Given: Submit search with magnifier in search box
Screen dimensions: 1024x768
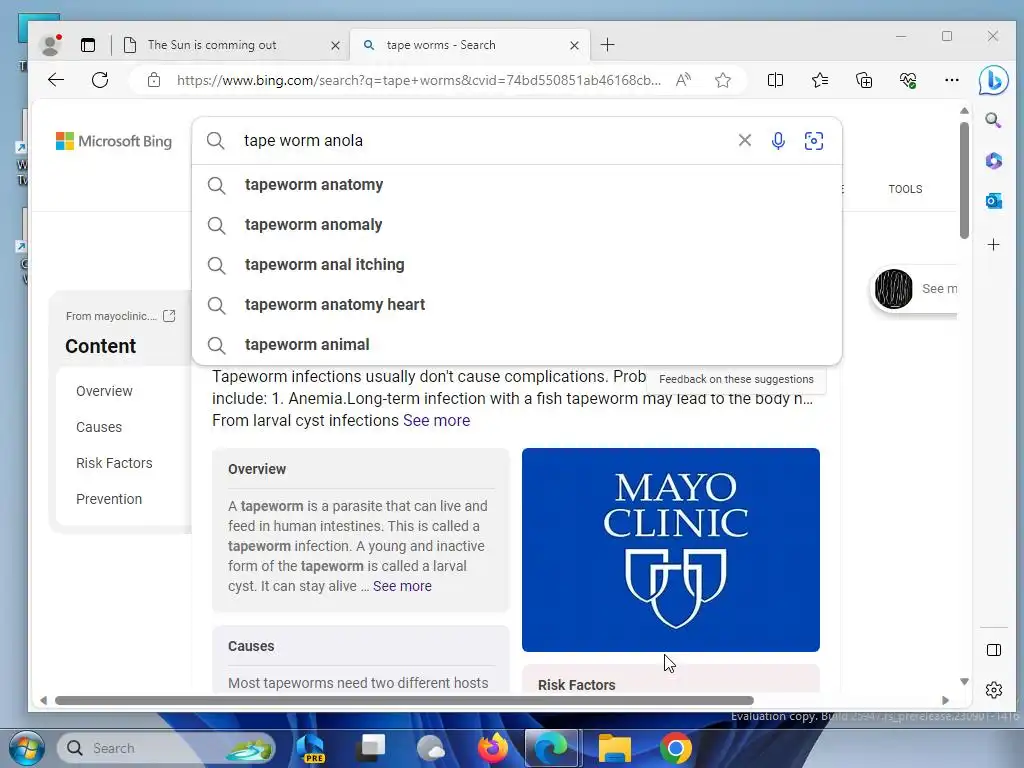Looking at the screenshot, I should coord(216,140).
